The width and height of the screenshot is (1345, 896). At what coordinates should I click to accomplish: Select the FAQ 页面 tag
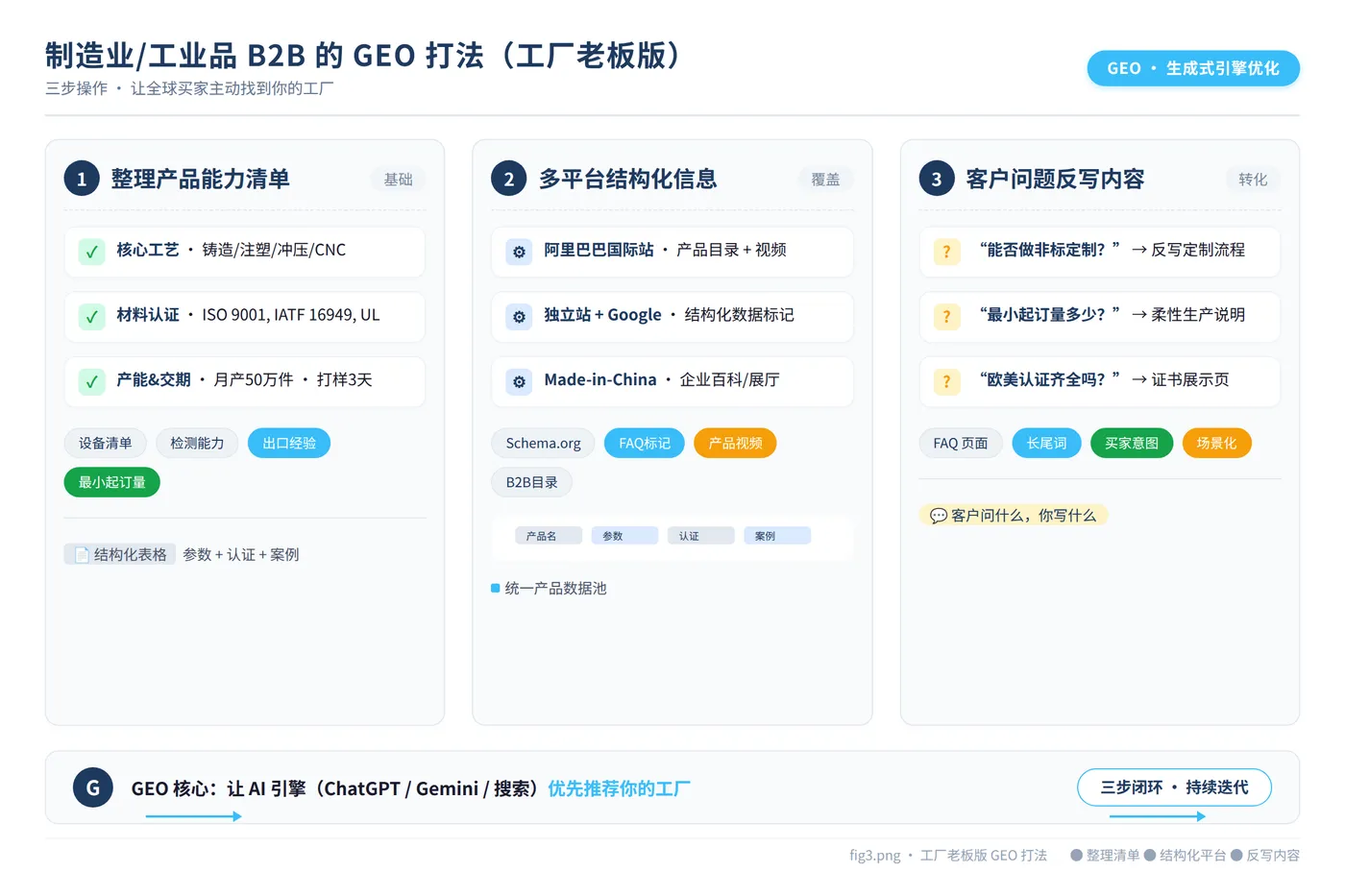[961, 443]
